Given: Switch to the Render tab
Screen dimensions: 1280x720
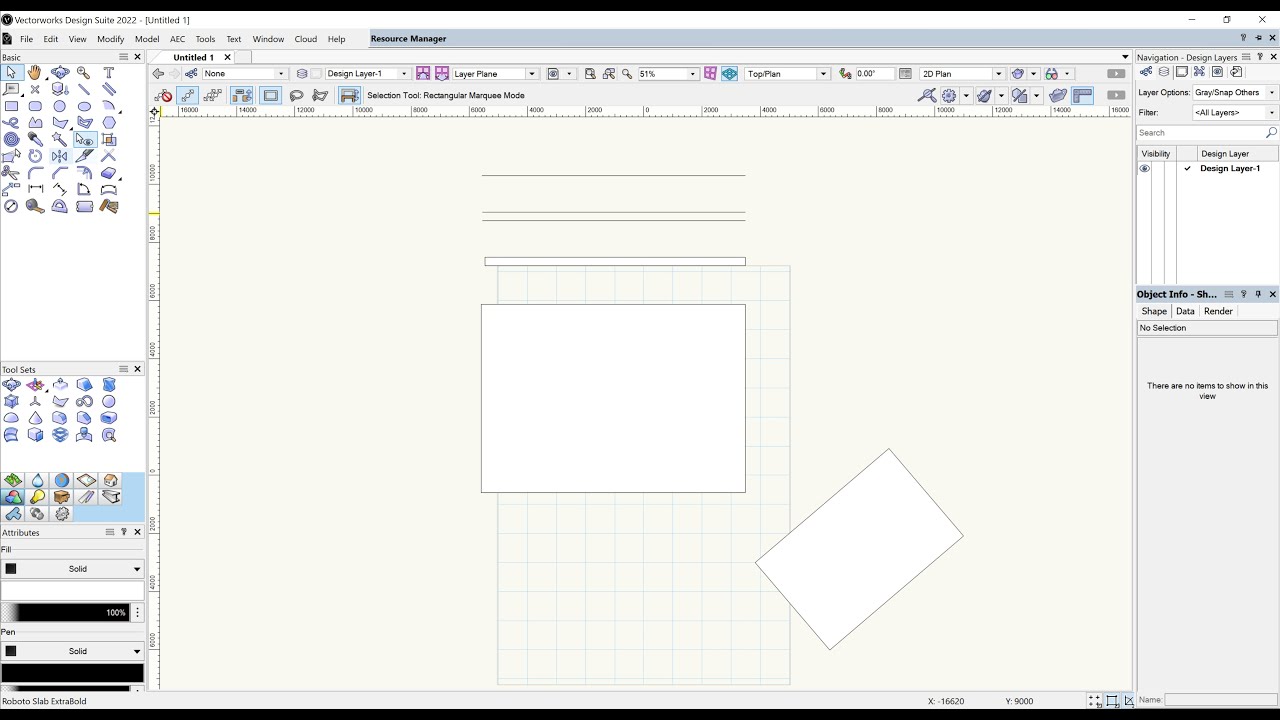Looking at the screenshot, I should pyautogui.click(x=1218, y=311).
